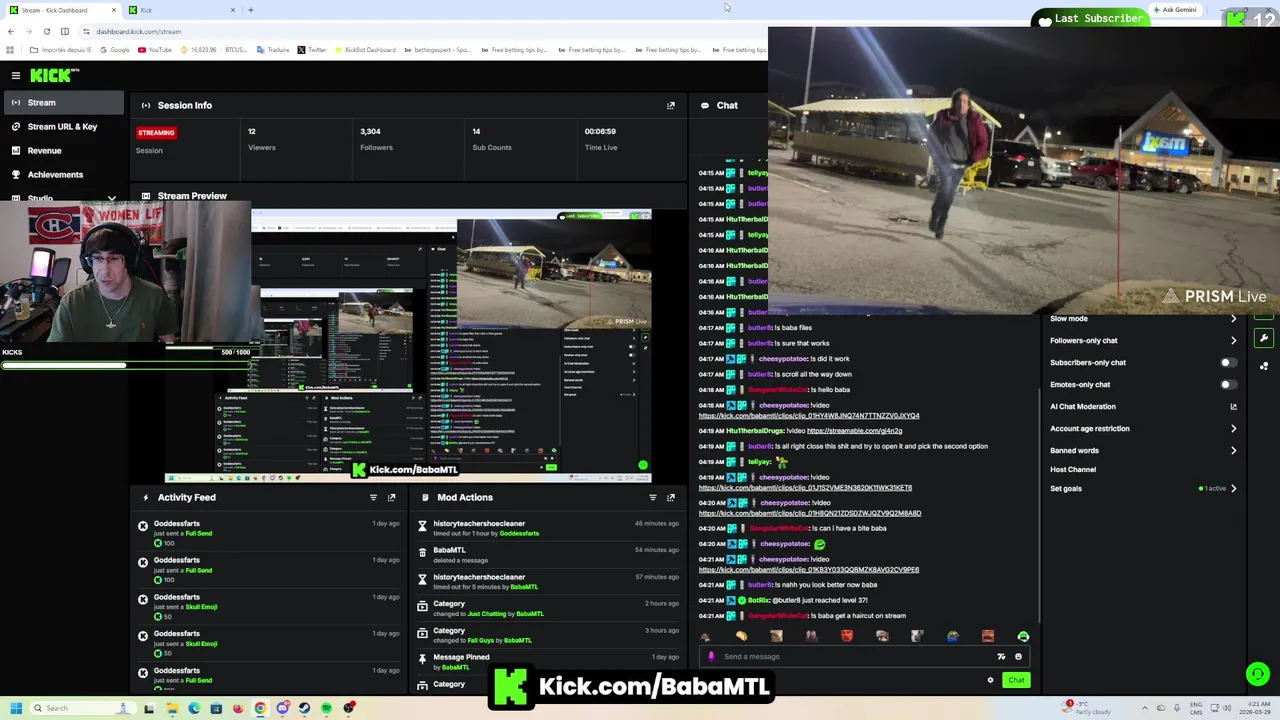Image resolution: width=1280 pixels, height=720 pixels.
Task: Click Fall Guys category link
Action: (x=481, y=640)
